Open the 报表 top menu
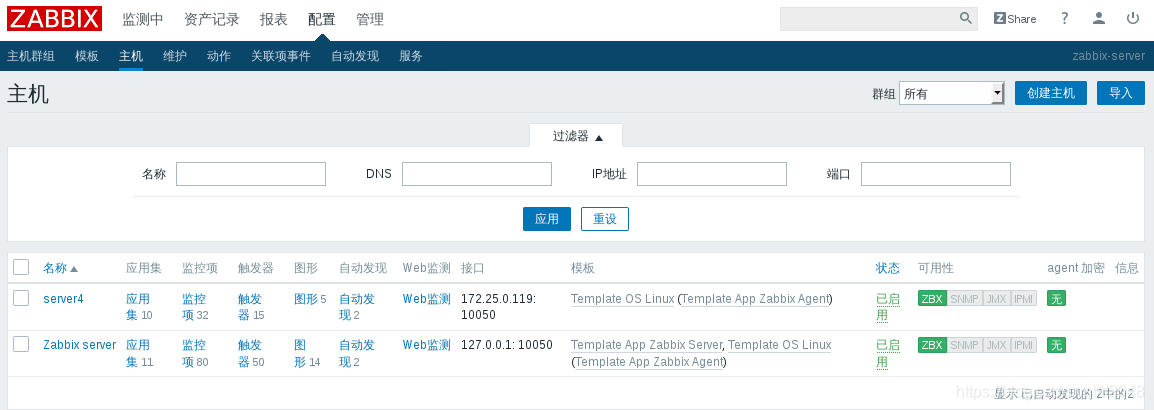The height and width of the screenshot is (410, 1154). tap(274, 20)
